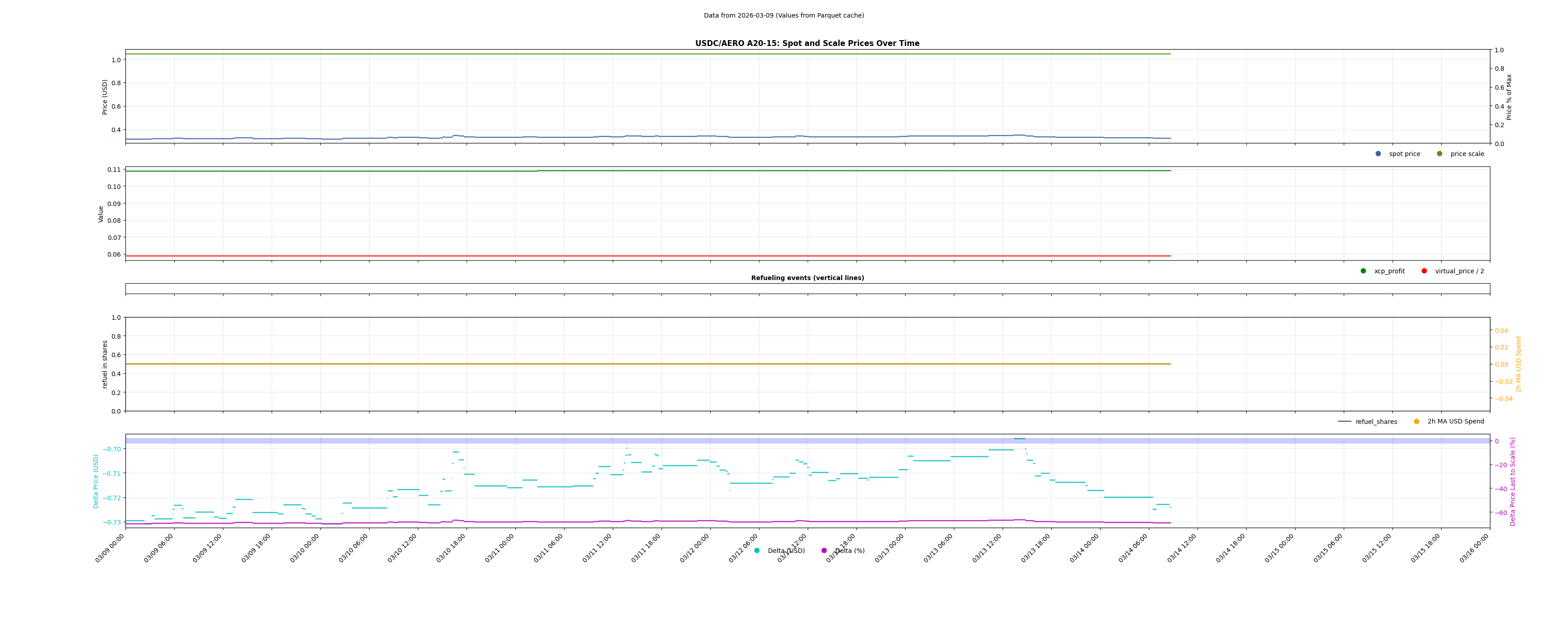Click the Data from 2026-03-09 header text
This screenshot has width=1568, height=621.
coord(783,15)
